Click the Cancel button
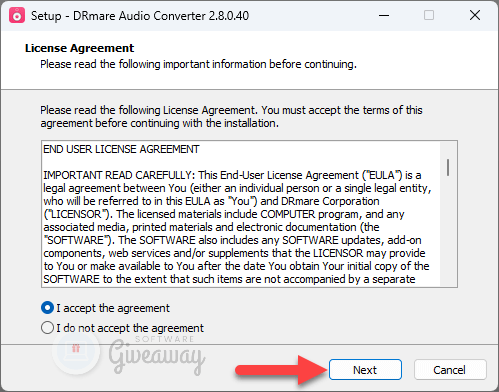The image size is (499, 392). [450, 370]
